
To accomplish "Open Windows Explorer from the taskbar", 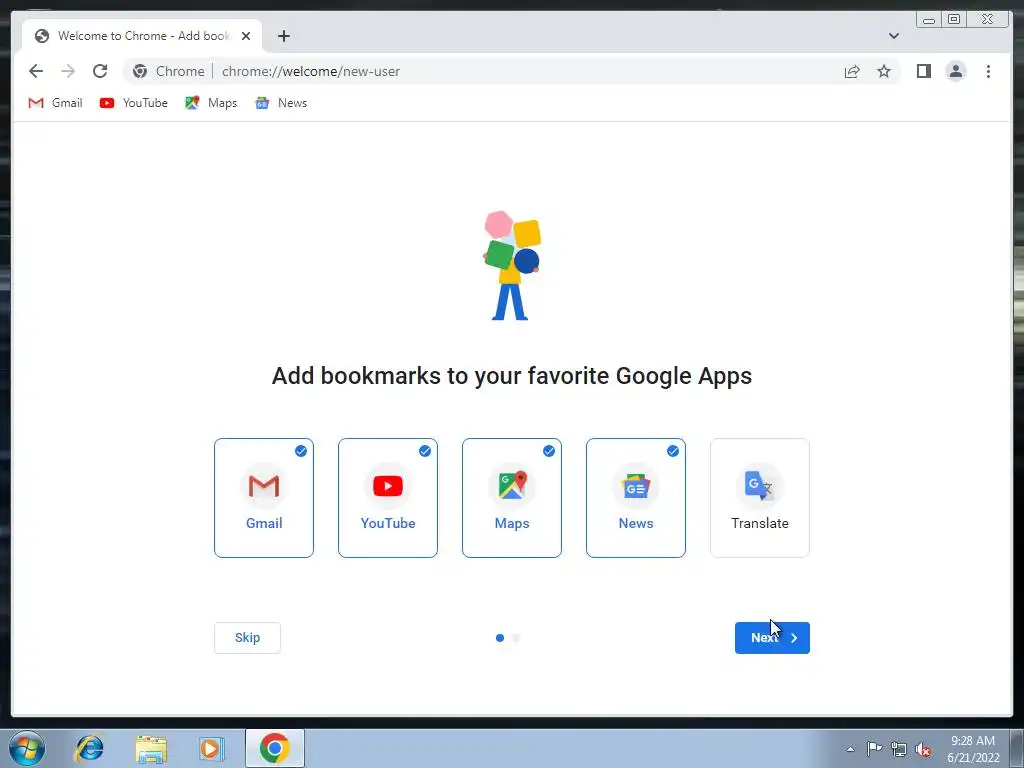I will [151, 748].
